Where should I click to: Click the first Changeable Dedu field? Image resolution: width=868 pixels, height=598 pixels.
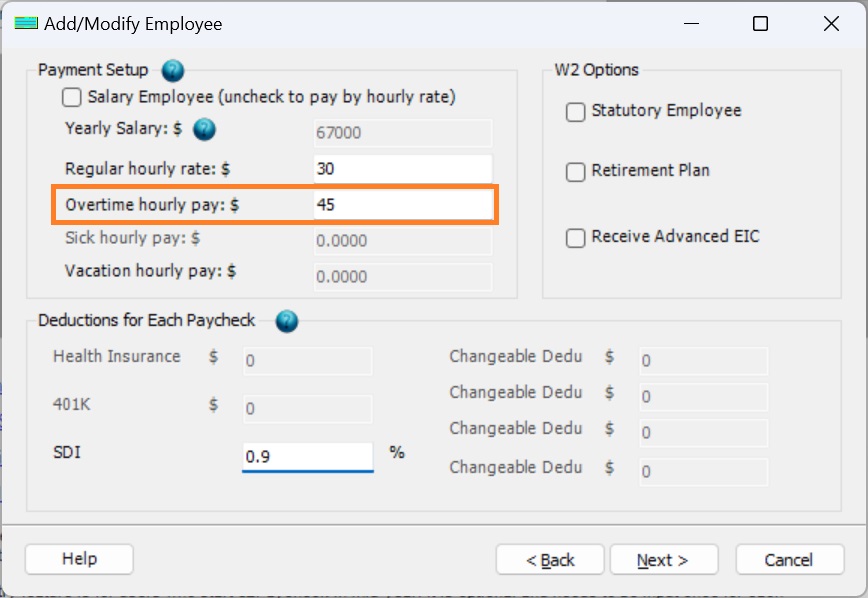pyautogui.click(x=702, y=361)
